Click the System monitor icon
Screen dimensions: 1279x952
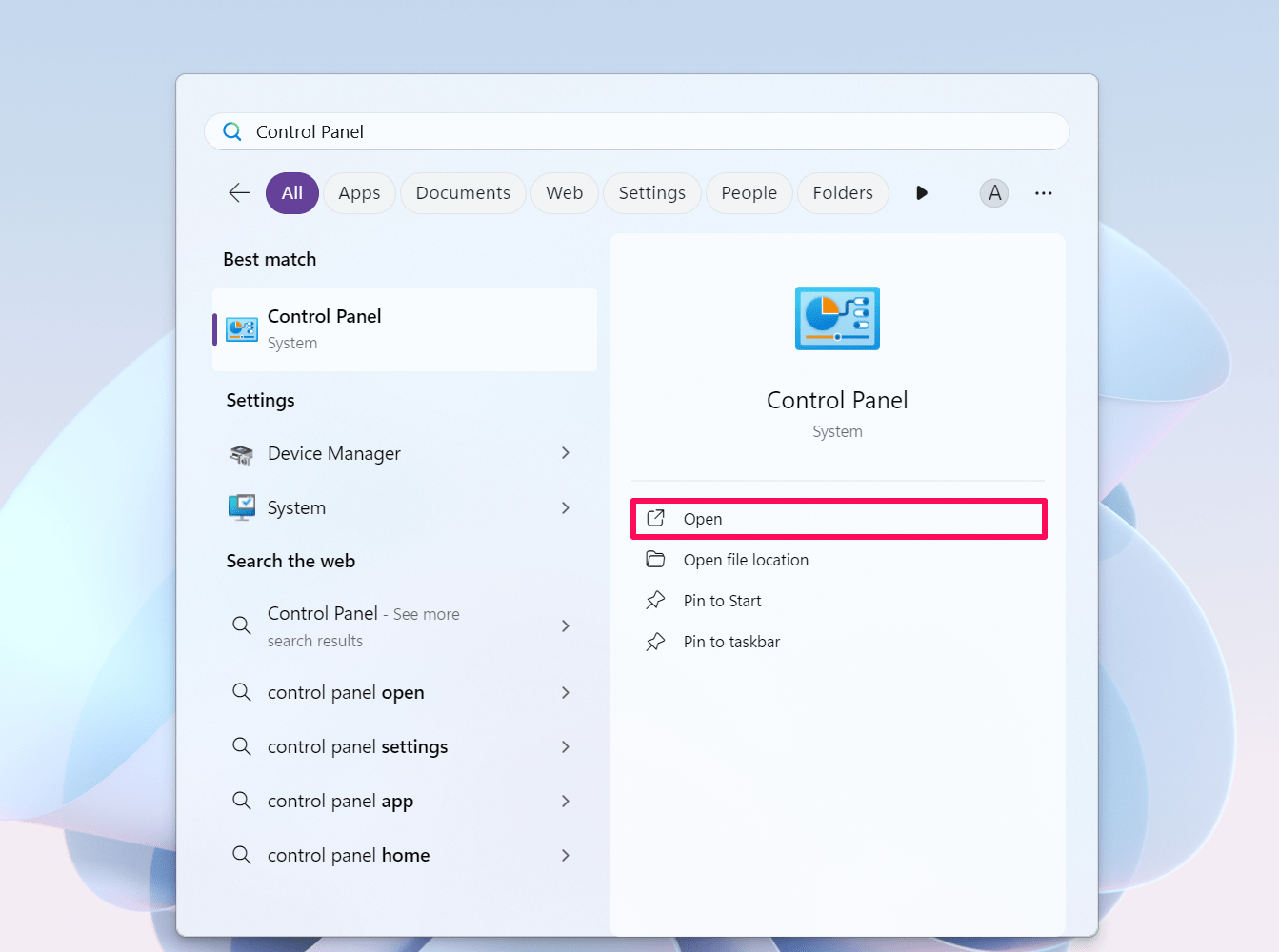click(242, 507)
